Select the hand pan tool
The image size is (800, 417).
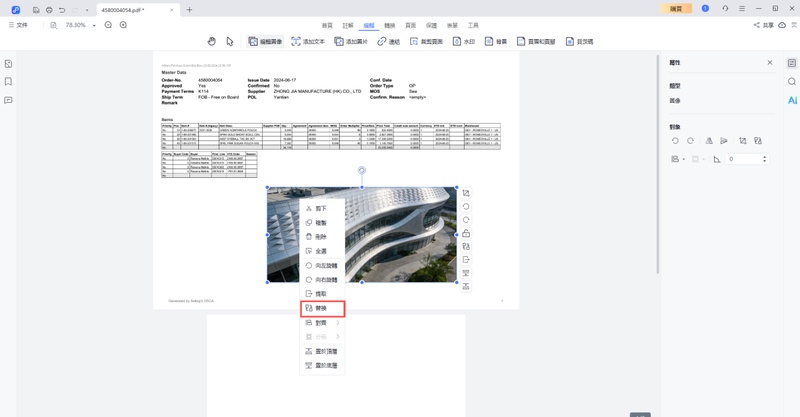(x=211, y=41)
